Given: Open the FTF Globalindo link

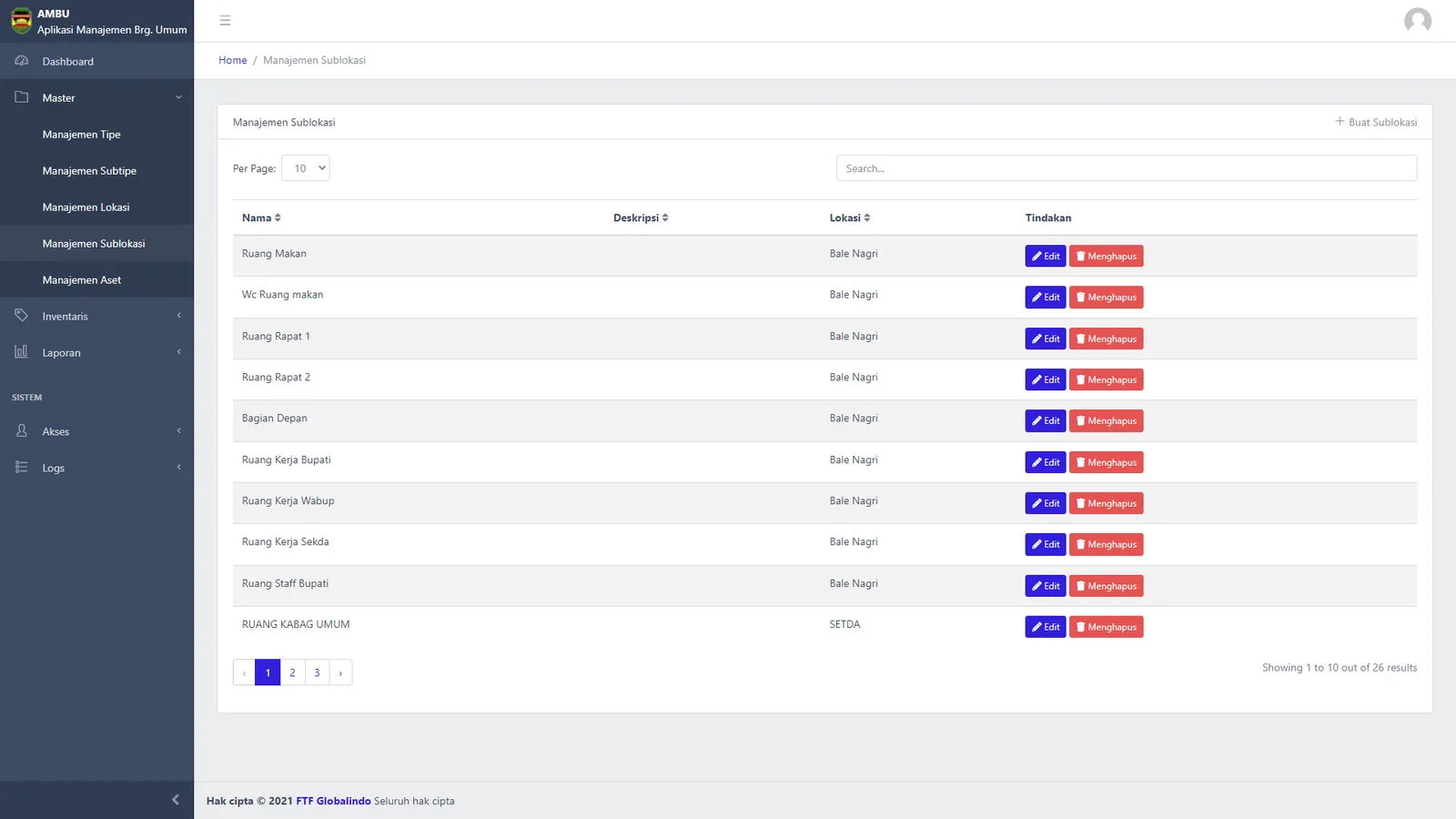Looking at the screenshot, I should [333, 801].
